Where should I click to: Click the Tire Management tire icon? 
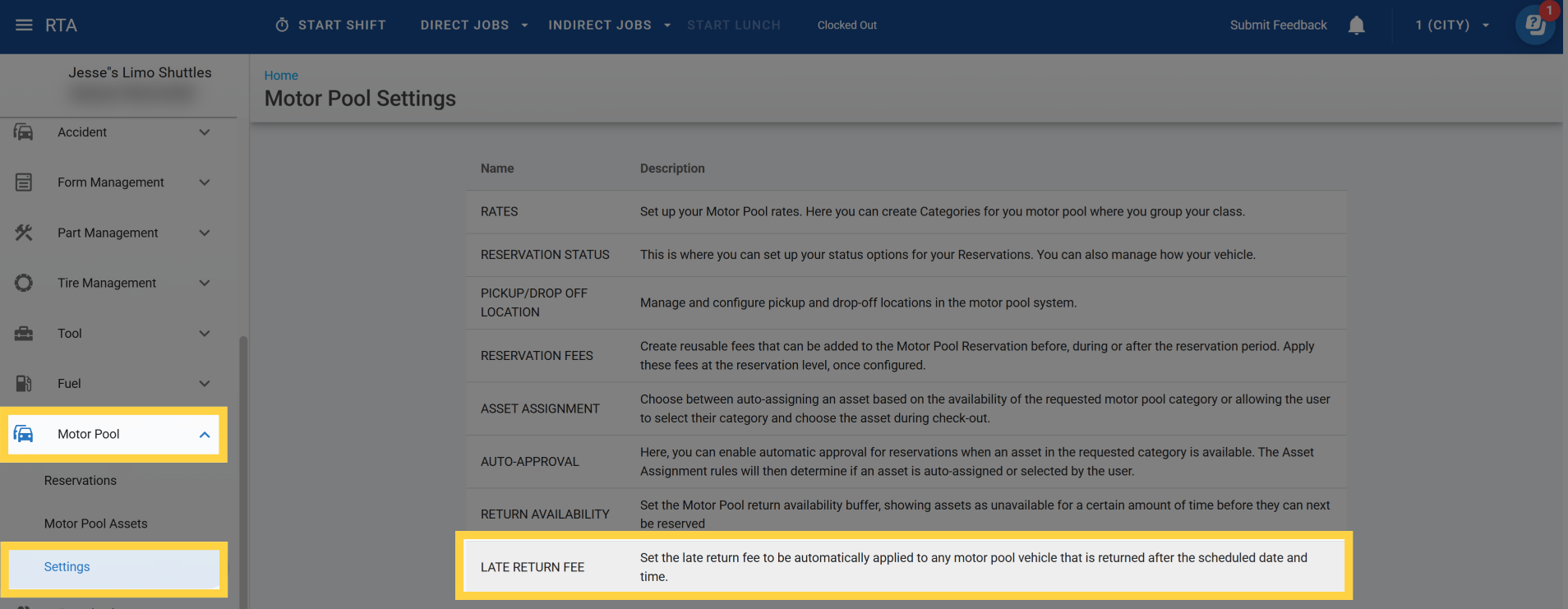click(x=24, y=283)
